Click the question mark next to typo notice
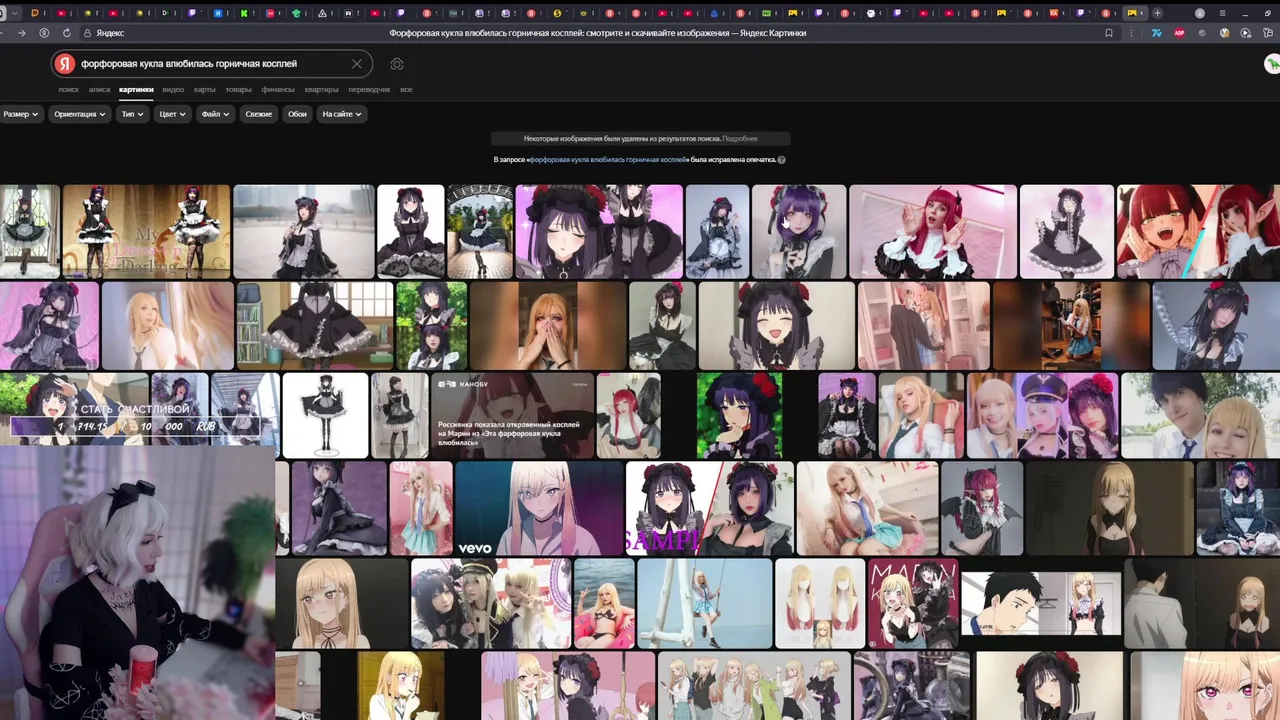 tap(782, 160)
